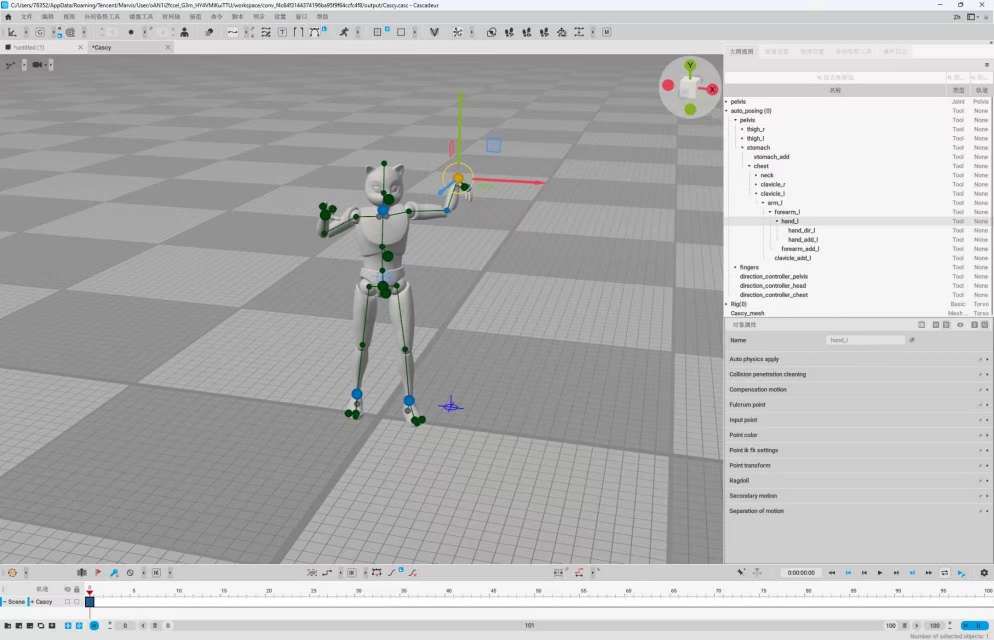Select the 大纲视图 outliner tab

tap(741, 51)
